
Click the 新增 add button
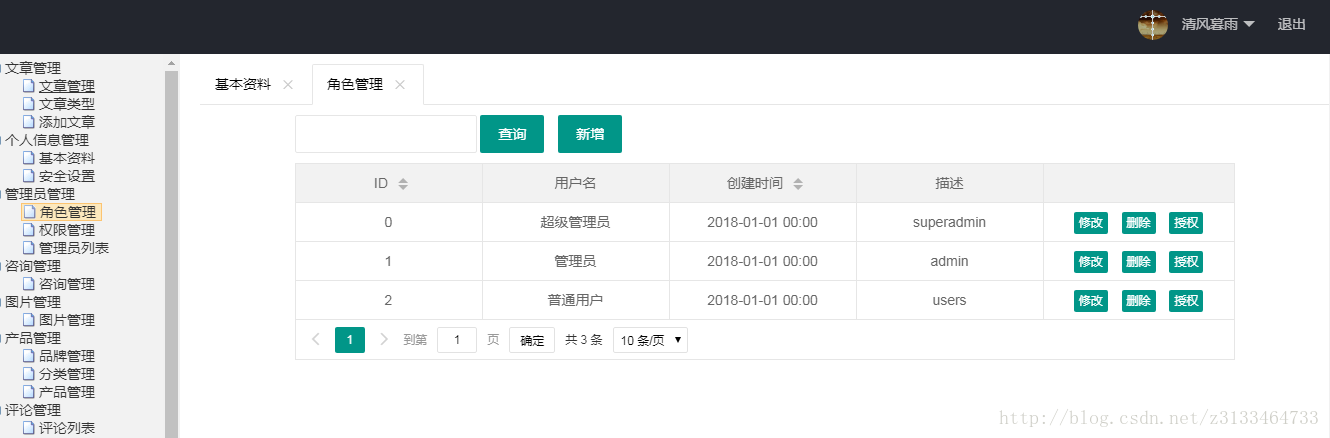click(x=590, y=134)
